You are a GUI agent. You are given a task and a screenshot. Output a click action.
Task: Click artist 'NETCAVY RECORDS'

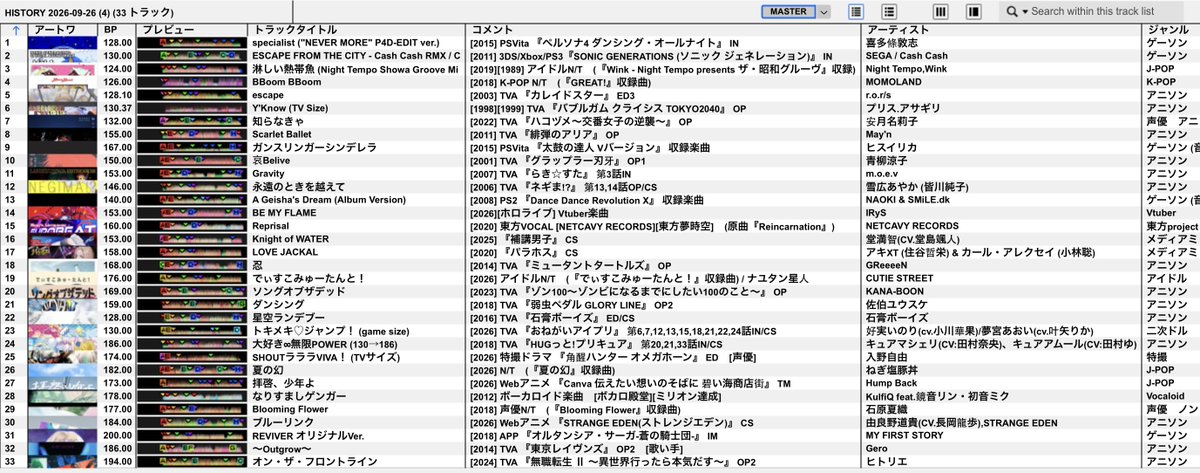912,226
